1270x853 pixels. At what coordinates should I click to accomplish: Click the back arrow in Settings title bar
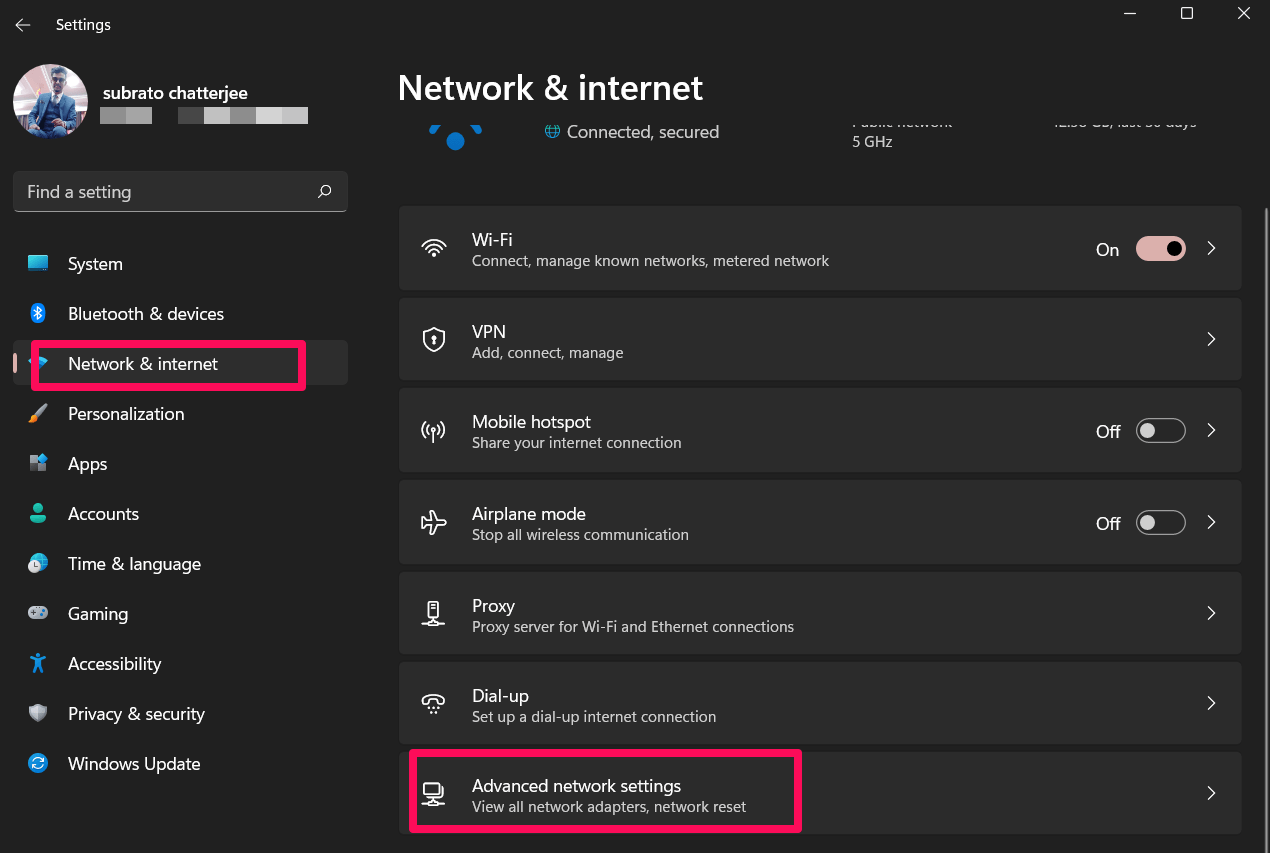23,25
